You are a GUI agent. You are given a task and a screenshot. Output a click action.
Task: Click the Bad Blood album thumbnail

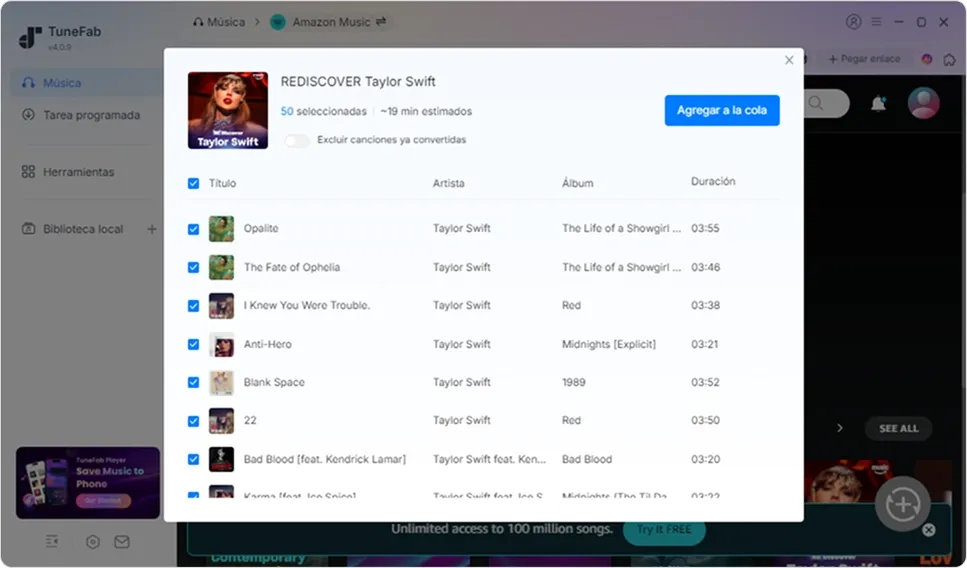221,459
